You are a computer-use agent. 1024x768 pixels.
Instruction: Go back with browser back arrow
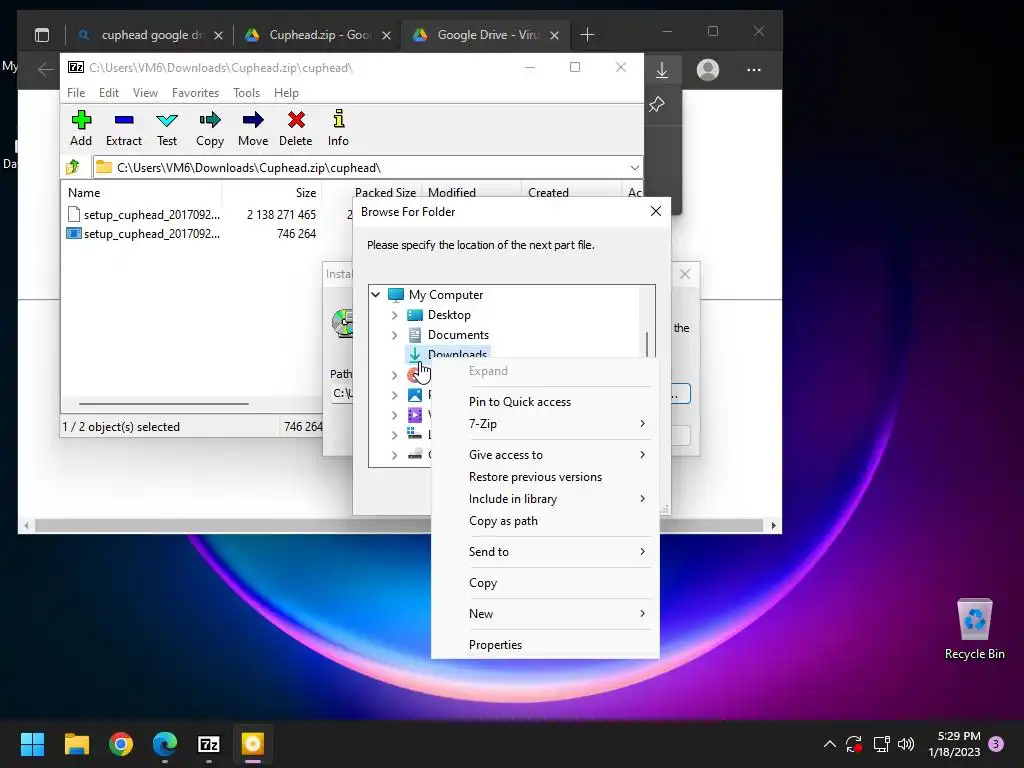pos(45,70)
